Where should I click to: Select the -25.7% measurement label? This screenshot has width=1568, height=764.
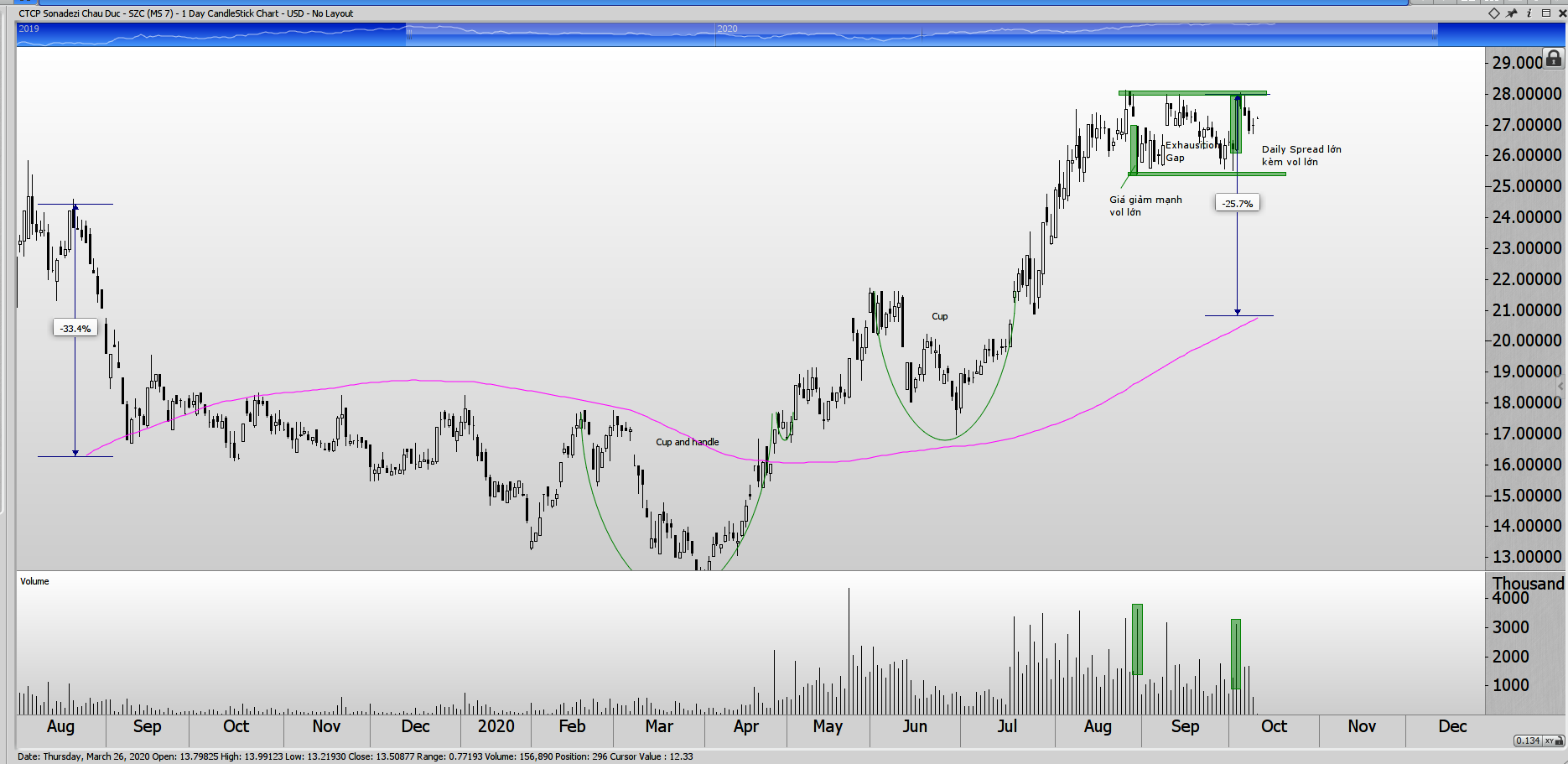pos(1237,204)
